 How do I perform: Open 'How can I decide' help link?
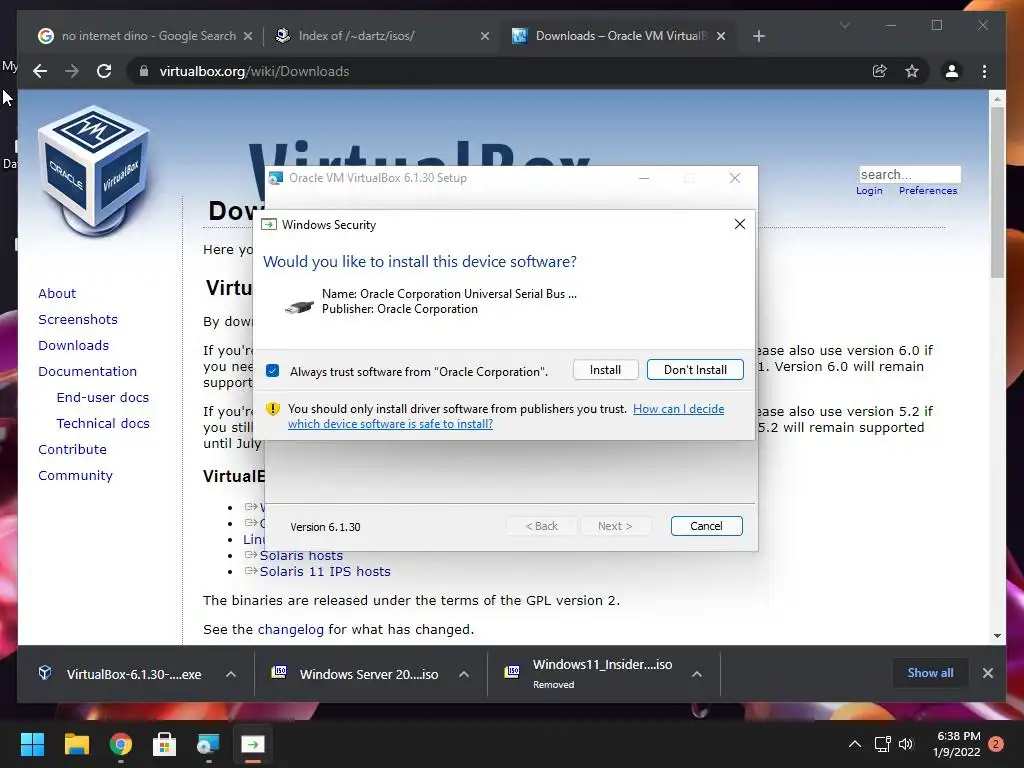506,416
